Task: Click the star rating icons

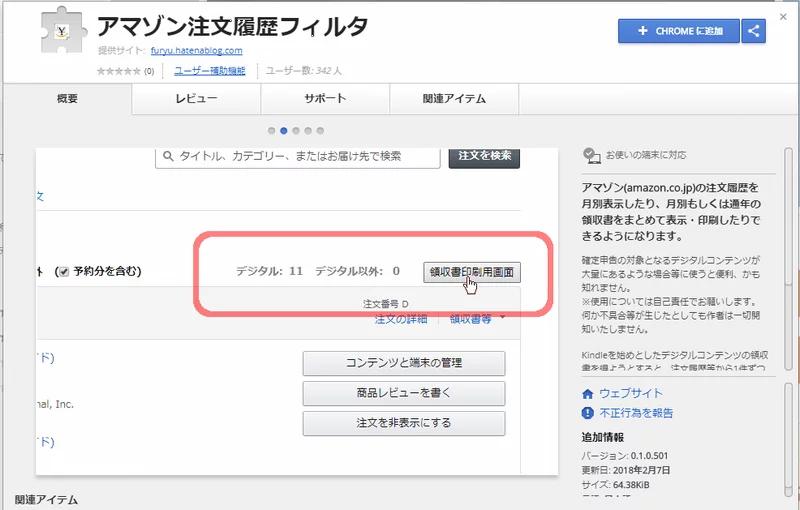Action: (119, 71)
